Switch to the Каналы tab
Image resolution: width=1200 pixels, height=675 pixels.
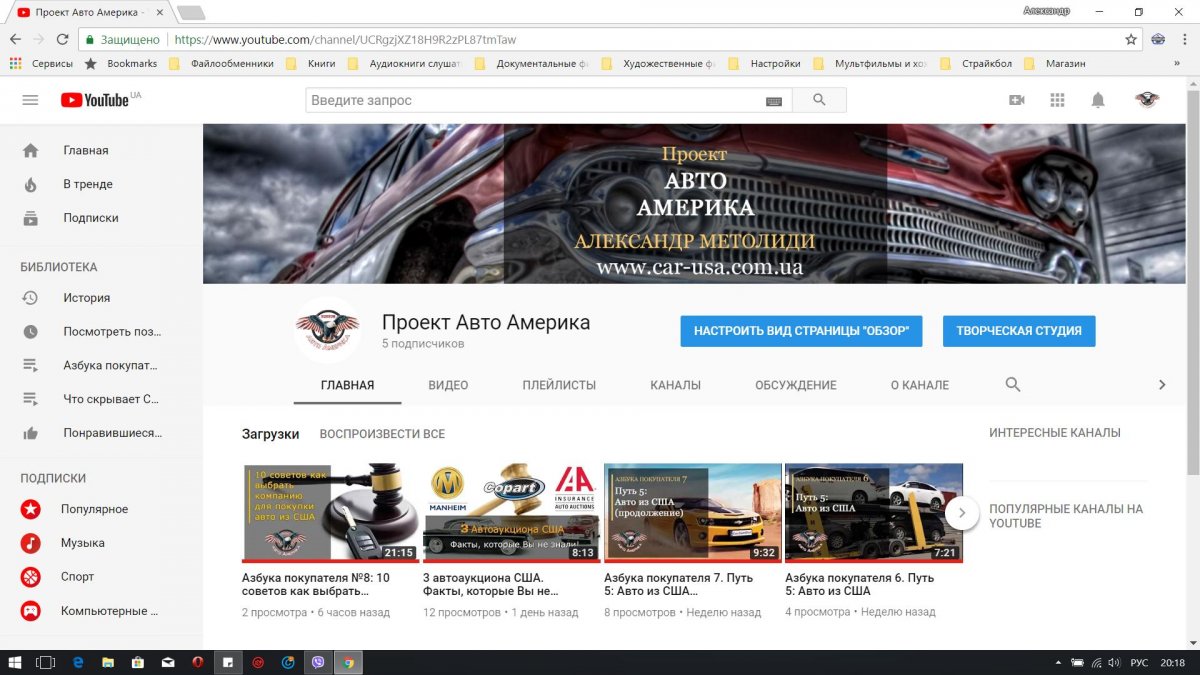pos(675,385)
